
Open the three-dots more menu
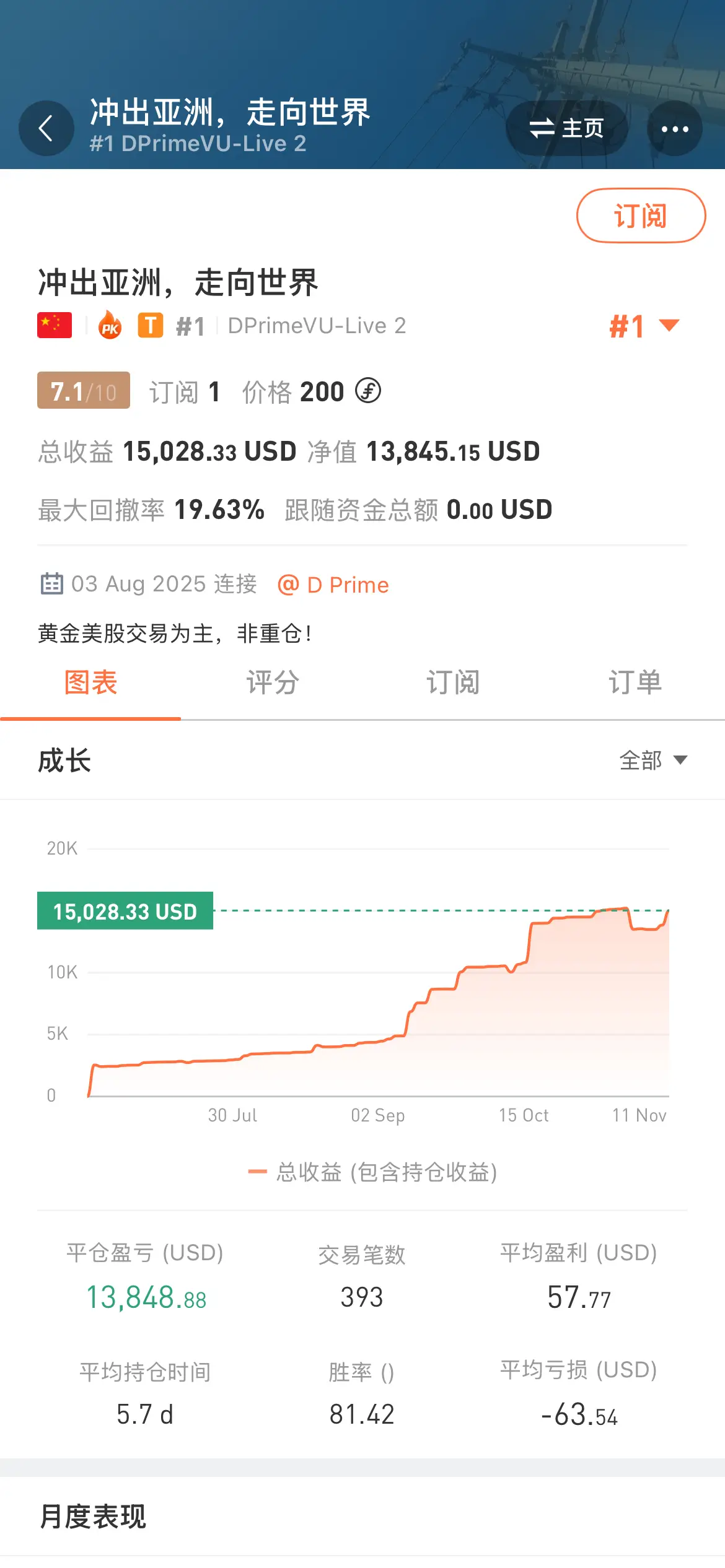click(674, 129)
